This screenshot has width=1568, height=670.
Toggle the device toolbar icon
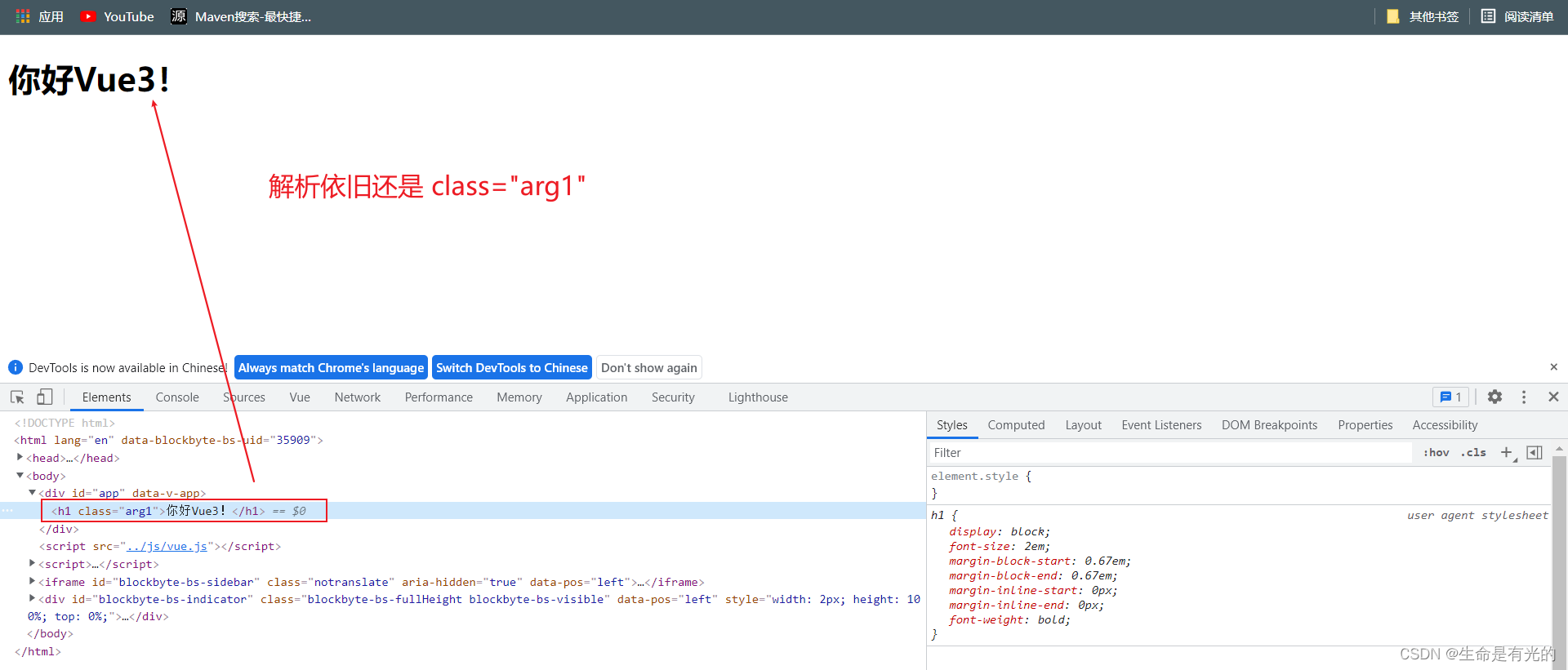(x=45, y=397)
